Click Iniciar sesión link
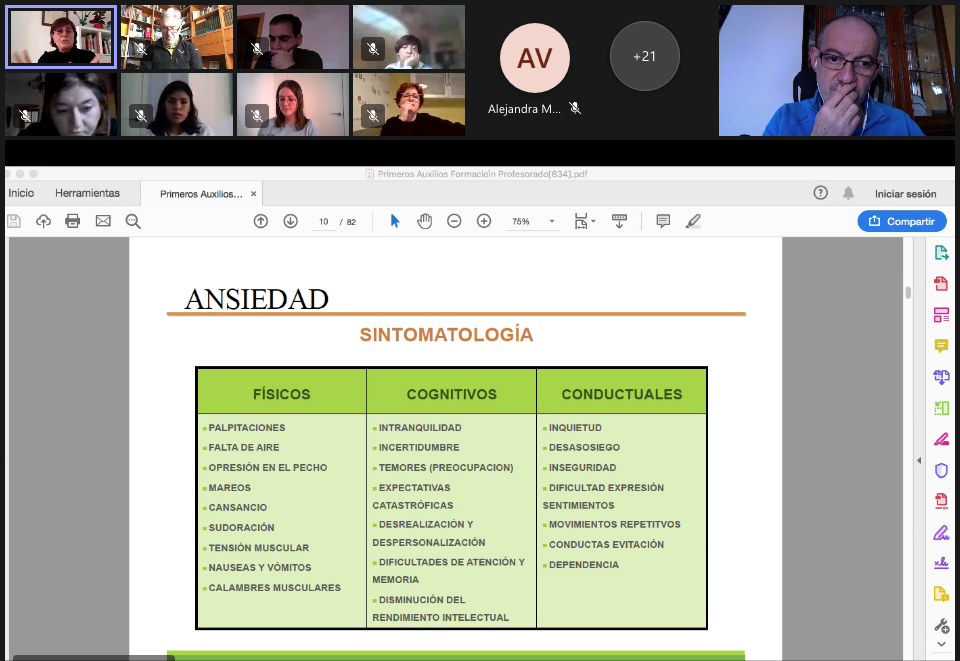The width and height of the screenshot is (960, 661). [x=905, y=194]
